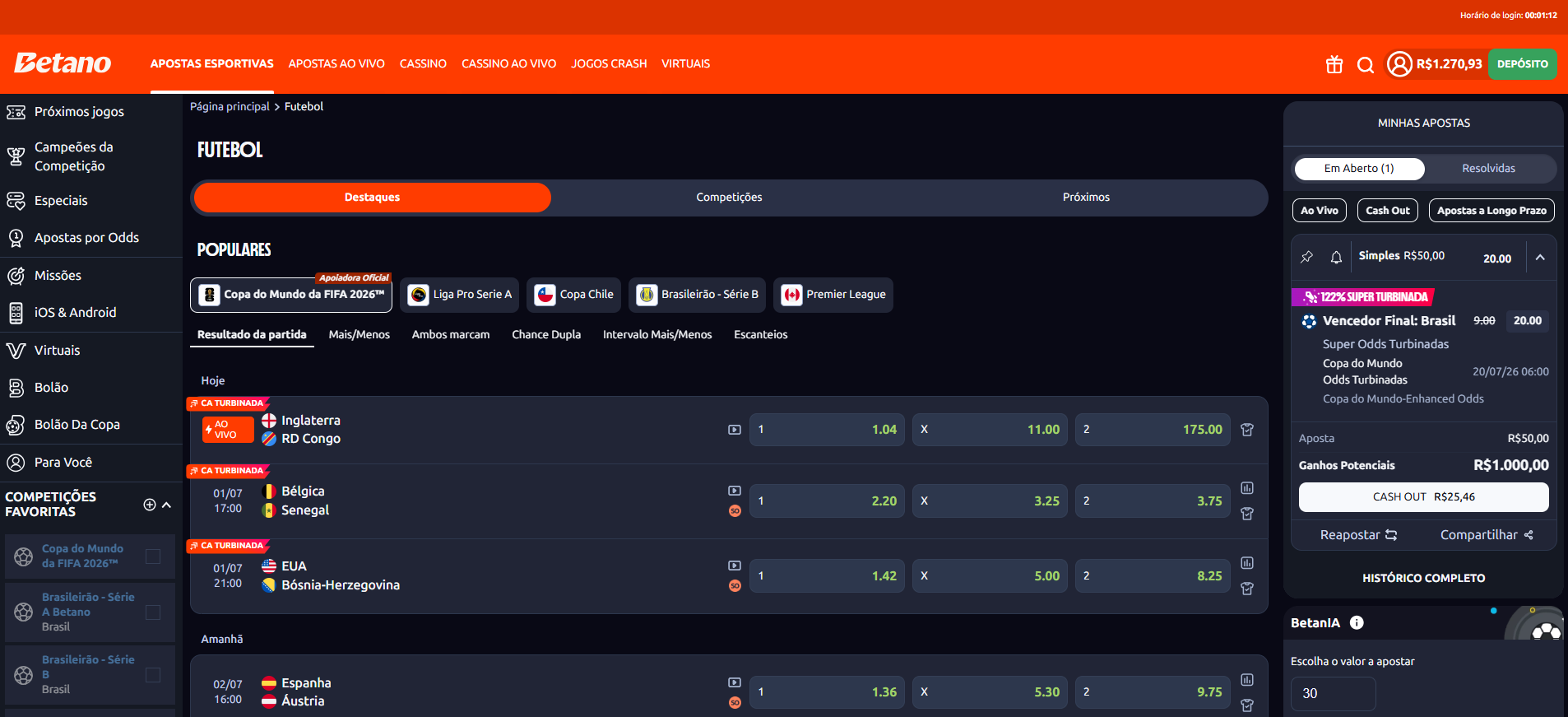Image resolution: width=1568 pixels, height=717 pixels.
Task: Toggle the bet notification bell
Action: (x=1336, y=257)
